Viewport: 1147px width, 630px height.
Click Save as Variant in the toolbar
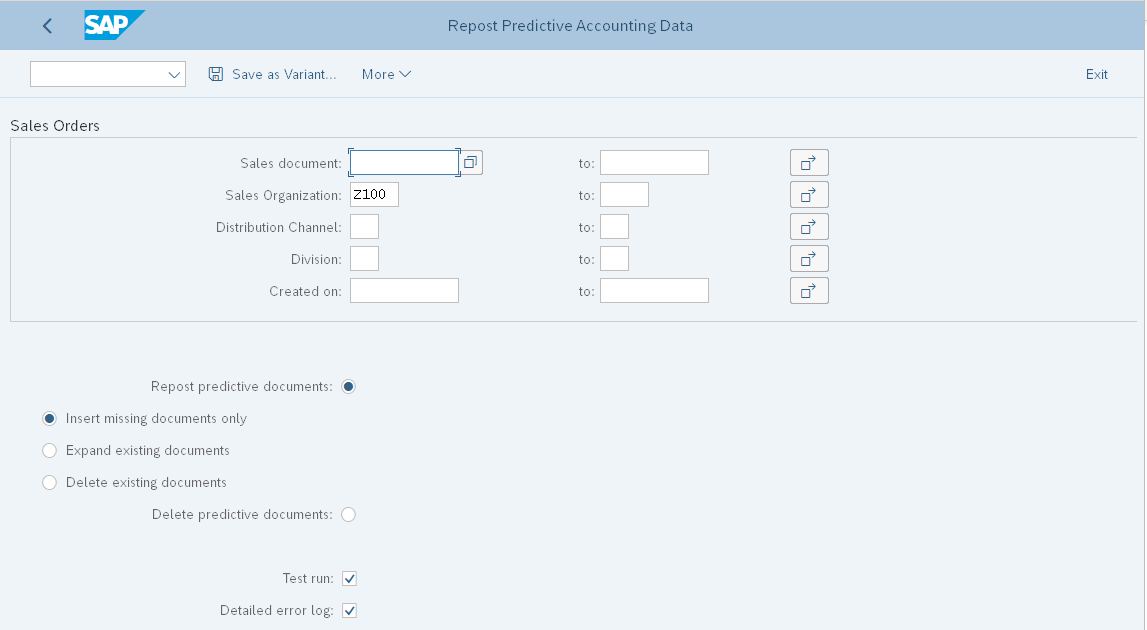click(283, 74)
